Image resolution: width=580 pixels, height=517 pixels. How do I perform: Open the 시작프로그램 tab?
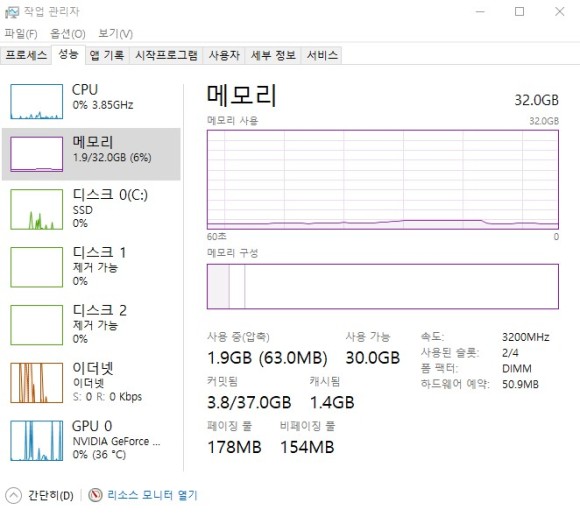[x=166, y=55]
